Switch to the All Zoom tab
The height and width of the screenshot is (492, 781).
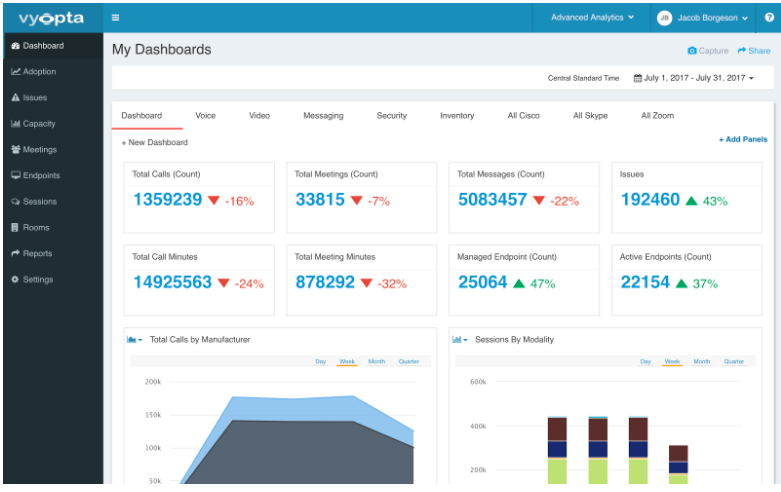pyautogui.click(x=657, y=116)
